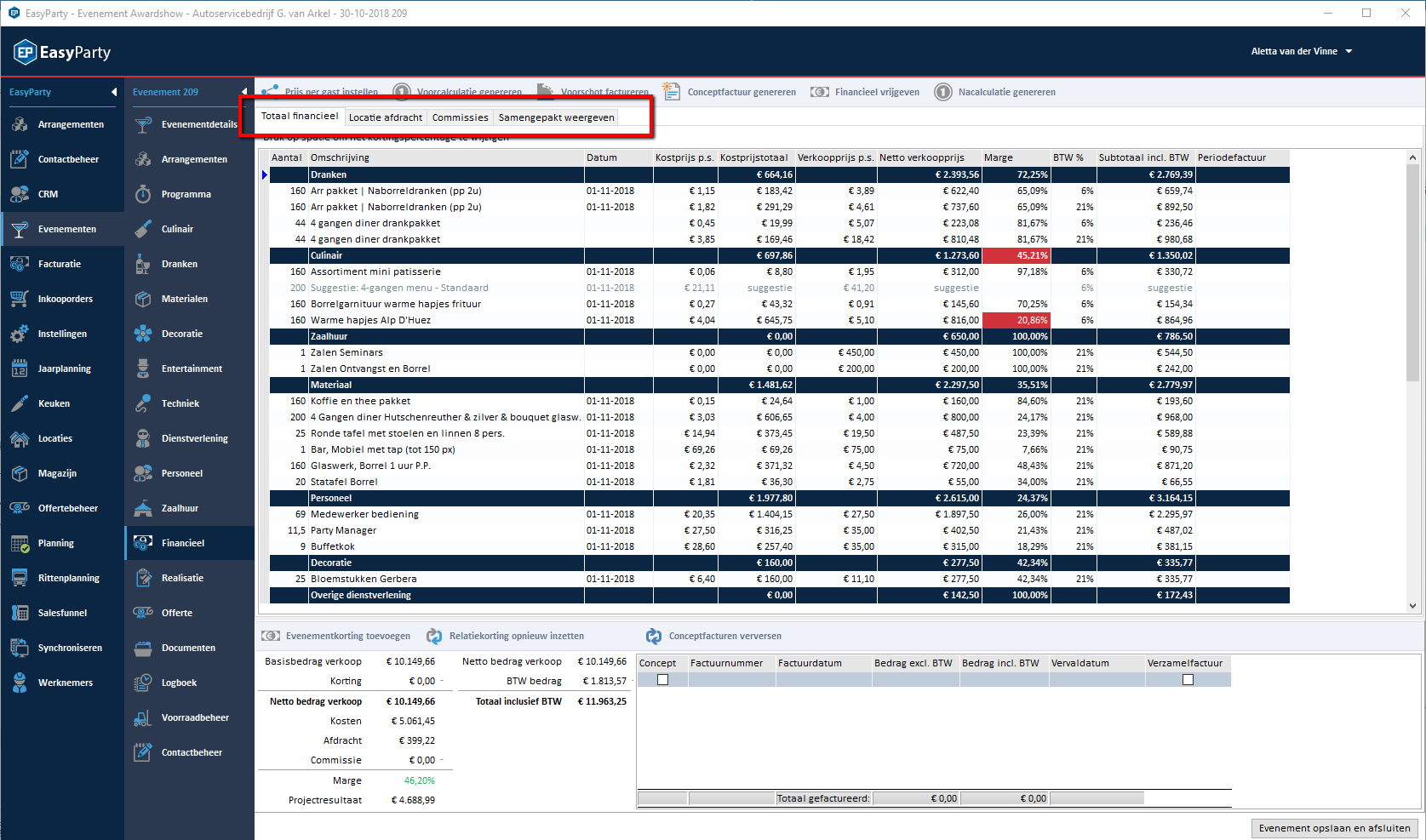Open the event Logboek

[x=189, y=683]
